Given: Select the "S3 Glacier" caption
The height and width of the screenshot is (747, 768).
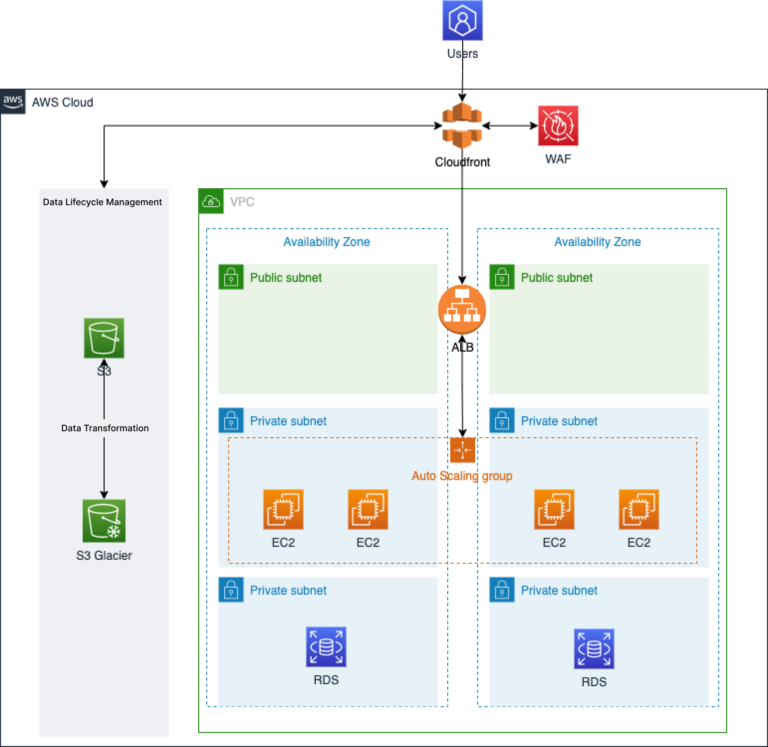Looking at the screenshot, I should 104,555.
